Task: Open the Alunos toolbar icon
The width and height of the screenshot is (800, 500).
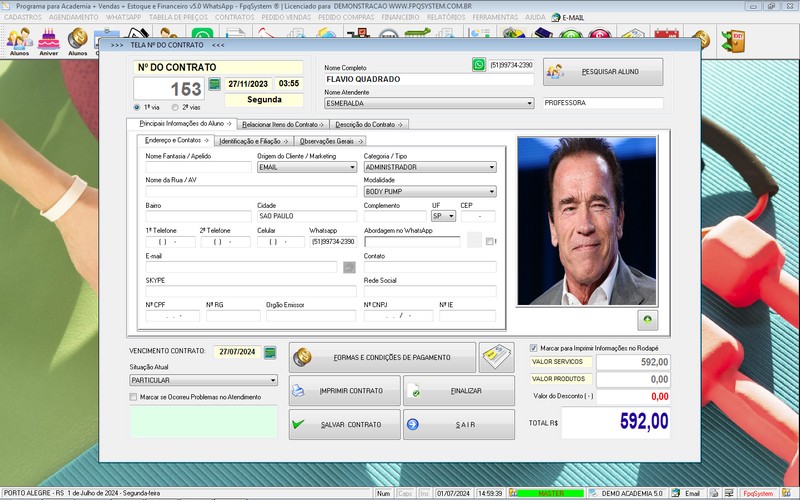Action: click(18, 41)
